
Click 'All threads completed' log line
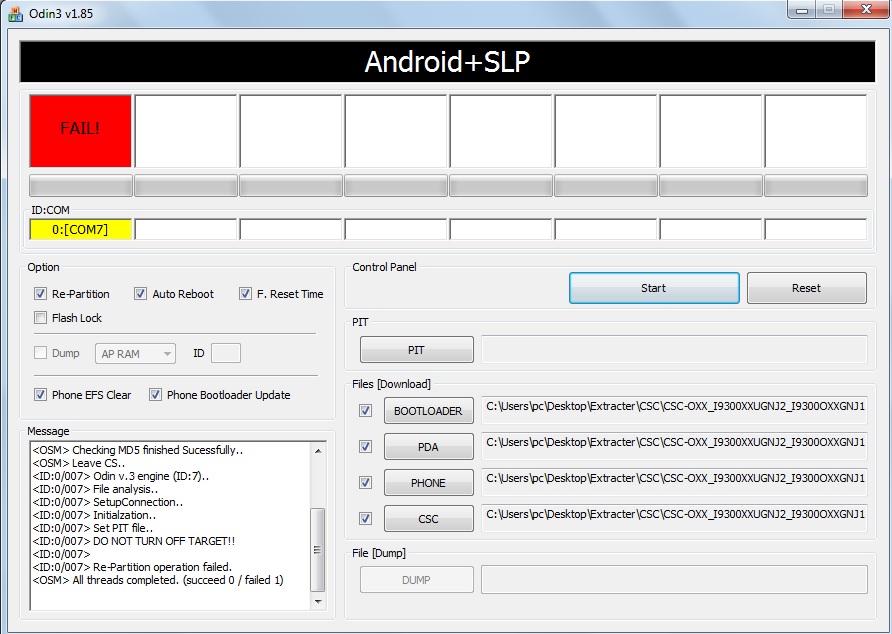158,580
